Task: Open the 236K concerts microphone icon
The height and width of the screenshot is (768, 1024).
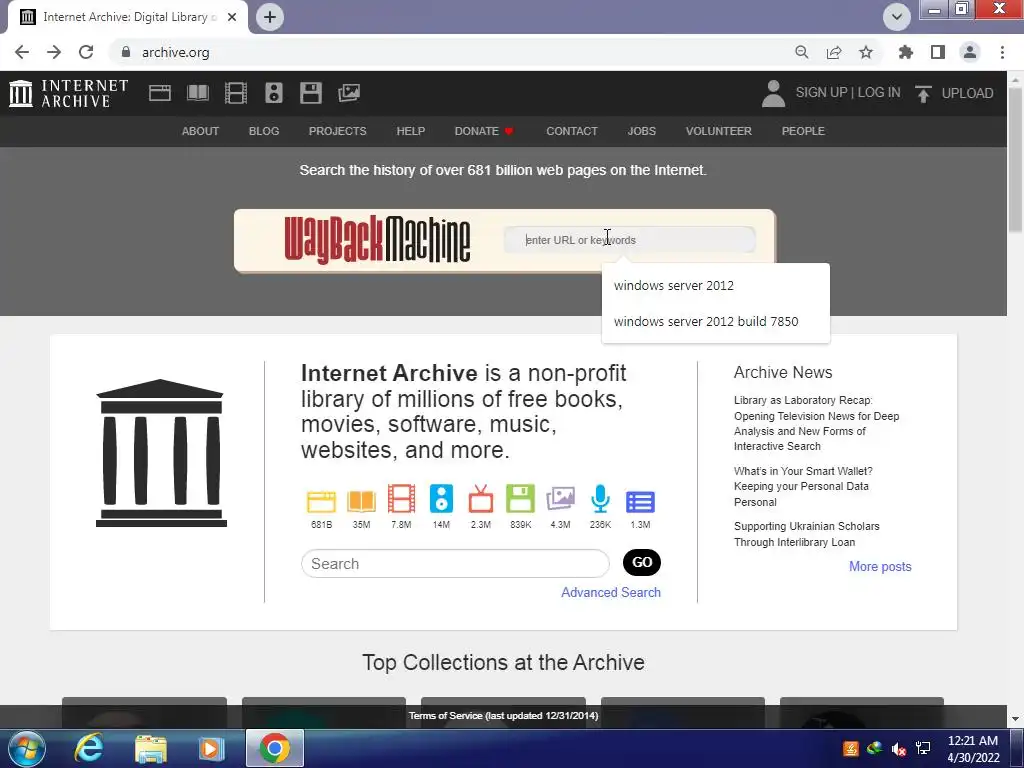Action: 600,499
